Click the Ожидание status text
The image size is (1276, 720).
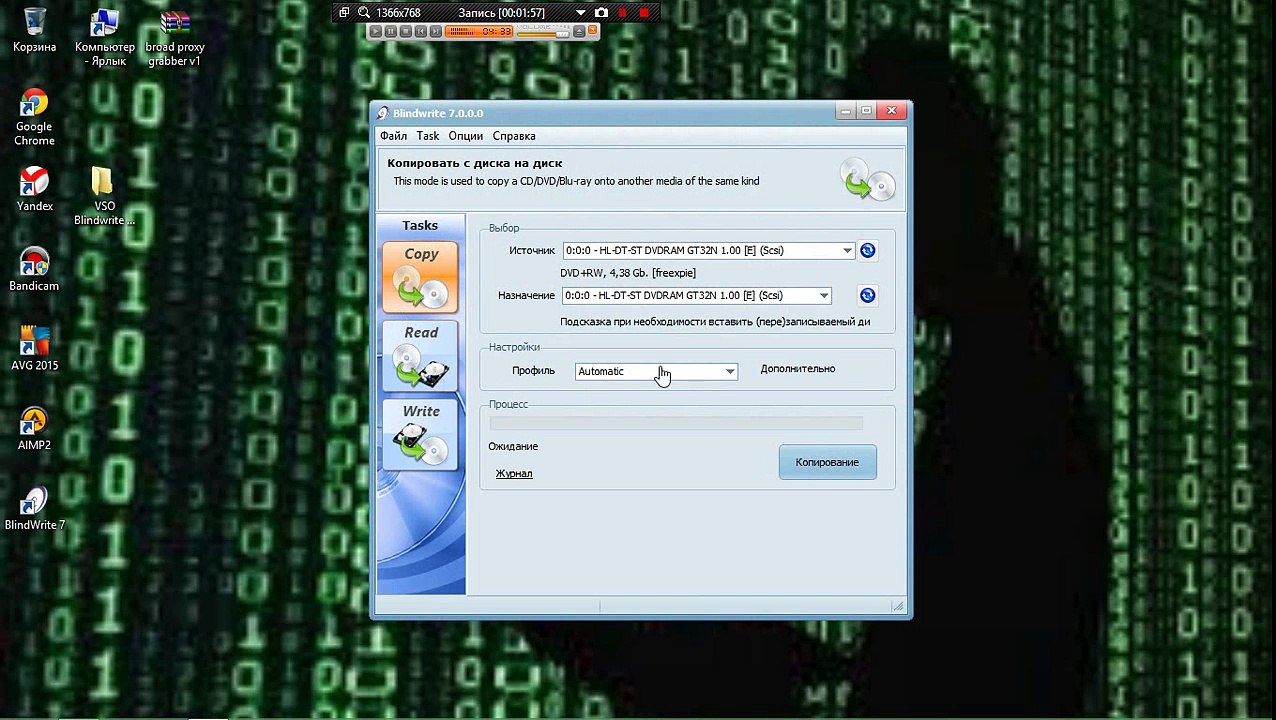pyautogui.click(x=513, y=446)
